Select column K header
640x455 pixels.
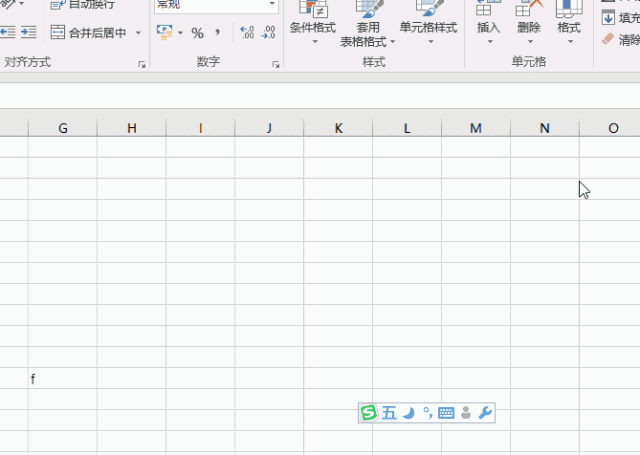click(x=338, y=128)
